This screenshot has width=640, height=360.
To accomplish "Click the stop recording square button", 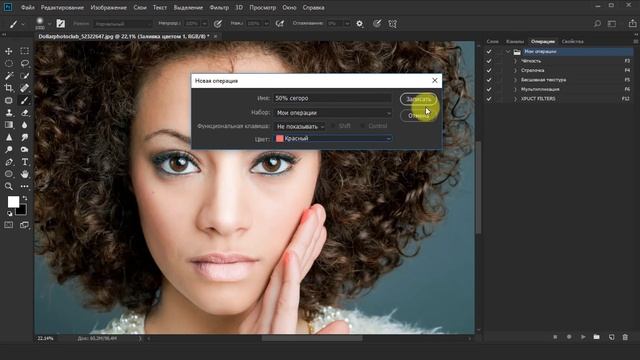I will point(555,337).
